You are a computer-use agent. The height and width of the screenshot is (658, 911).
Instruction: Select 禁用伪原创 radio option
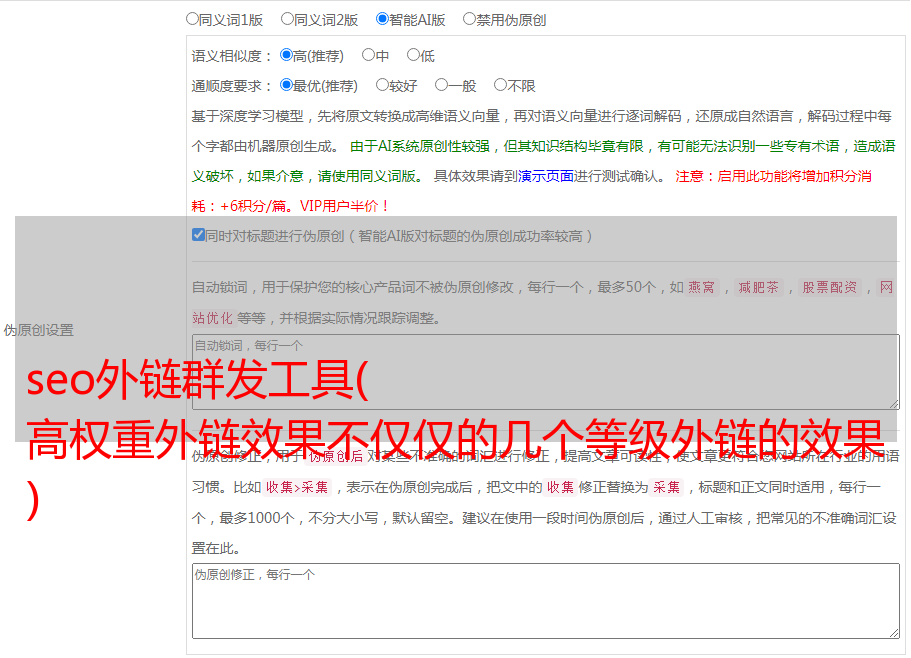[469, 19]
